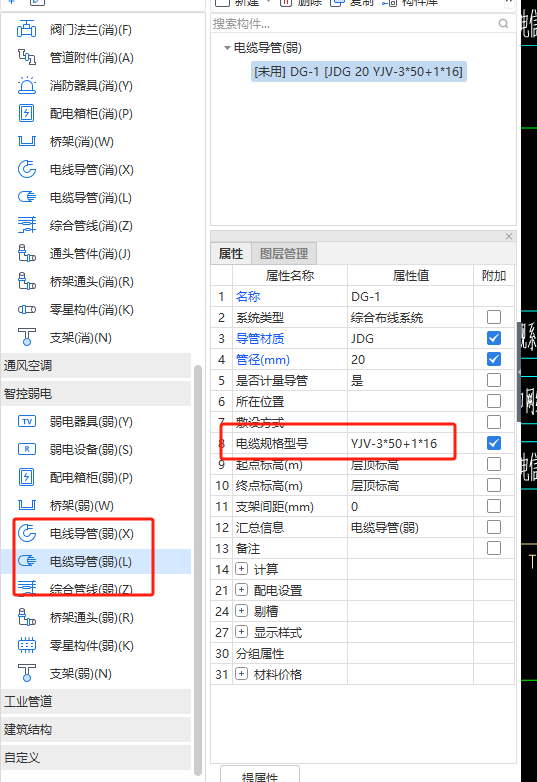Image resolution: width=537 pixels, height=782 pixels.
Task: Select the 电缆导管(消)(L) icon
Action: [x=26, y=197]
